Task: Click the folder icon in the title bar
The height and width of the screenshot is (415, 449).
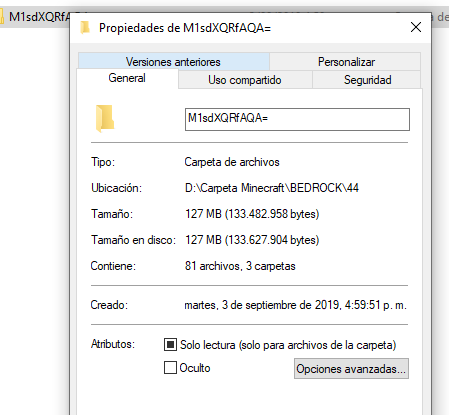Action: point(85,27)
